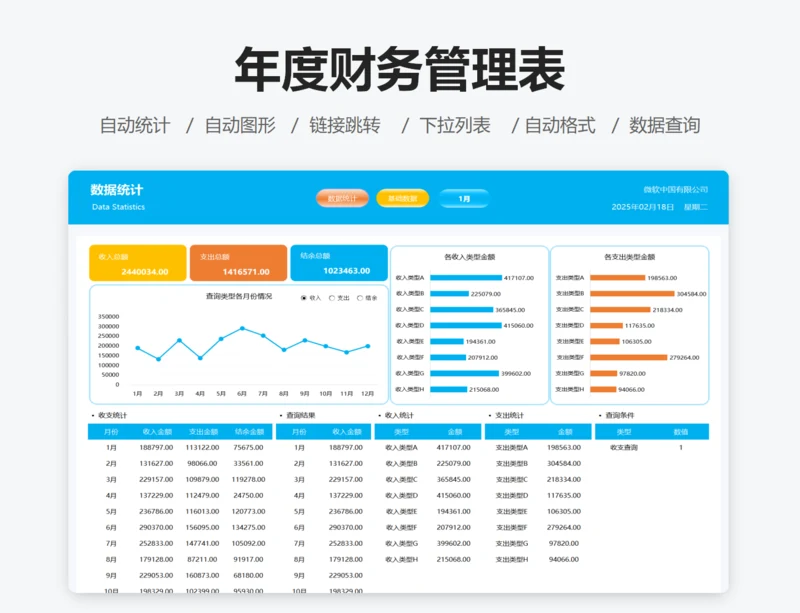The width and height of the screenshot is (800, 613).
Task: Click the 2月 data point on line chart
Action: pyautogui.click(x=158, y=359)
